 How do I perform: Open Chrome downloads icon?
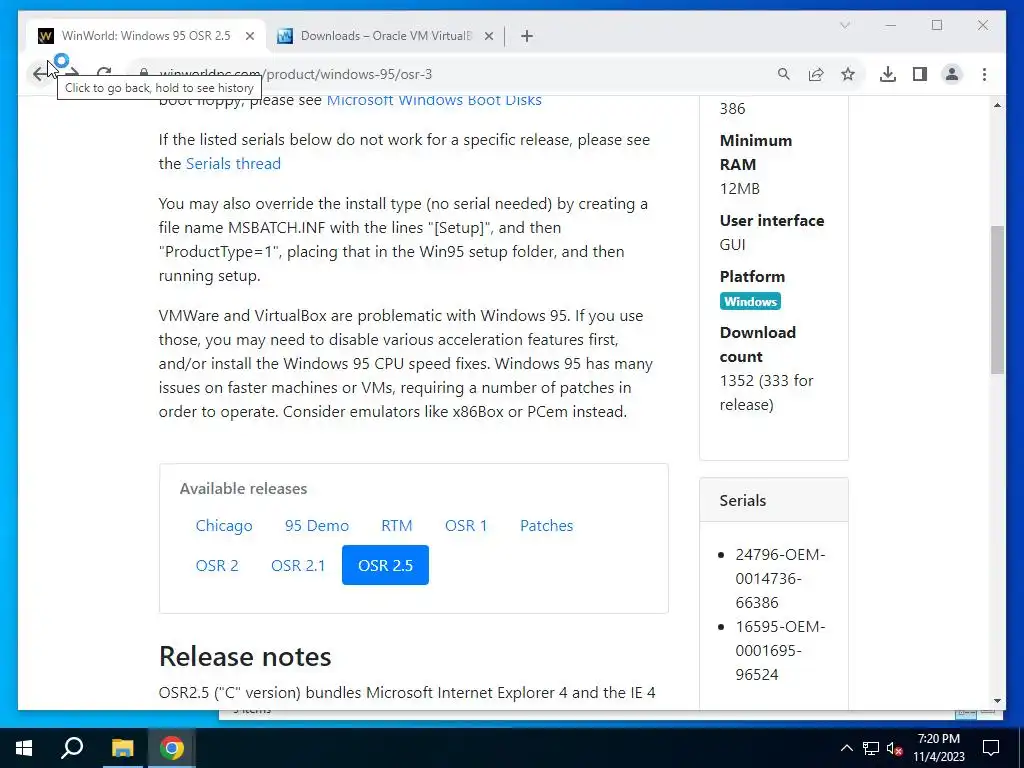(x=888, y=74)
